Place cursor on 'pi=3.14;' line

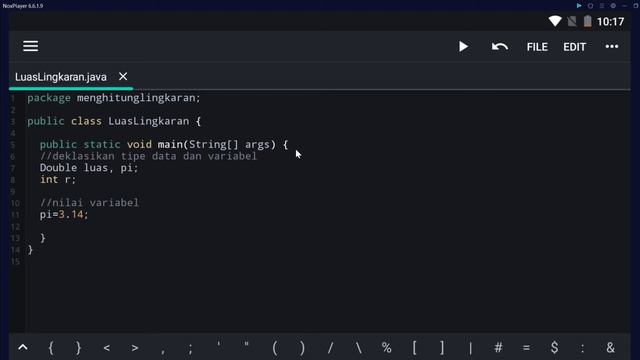pyautogui.click(x=64, y=215)
